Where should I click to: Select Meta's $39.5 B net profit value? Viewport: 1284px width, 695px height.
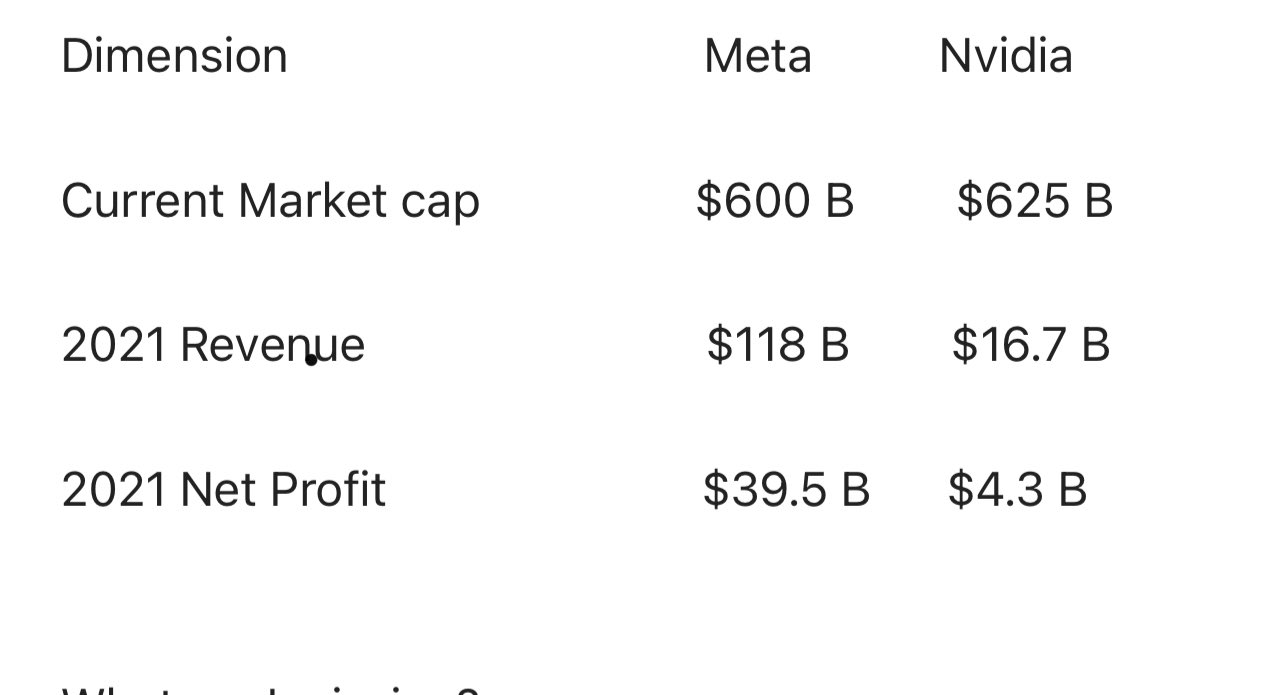[x=786, y=490]
